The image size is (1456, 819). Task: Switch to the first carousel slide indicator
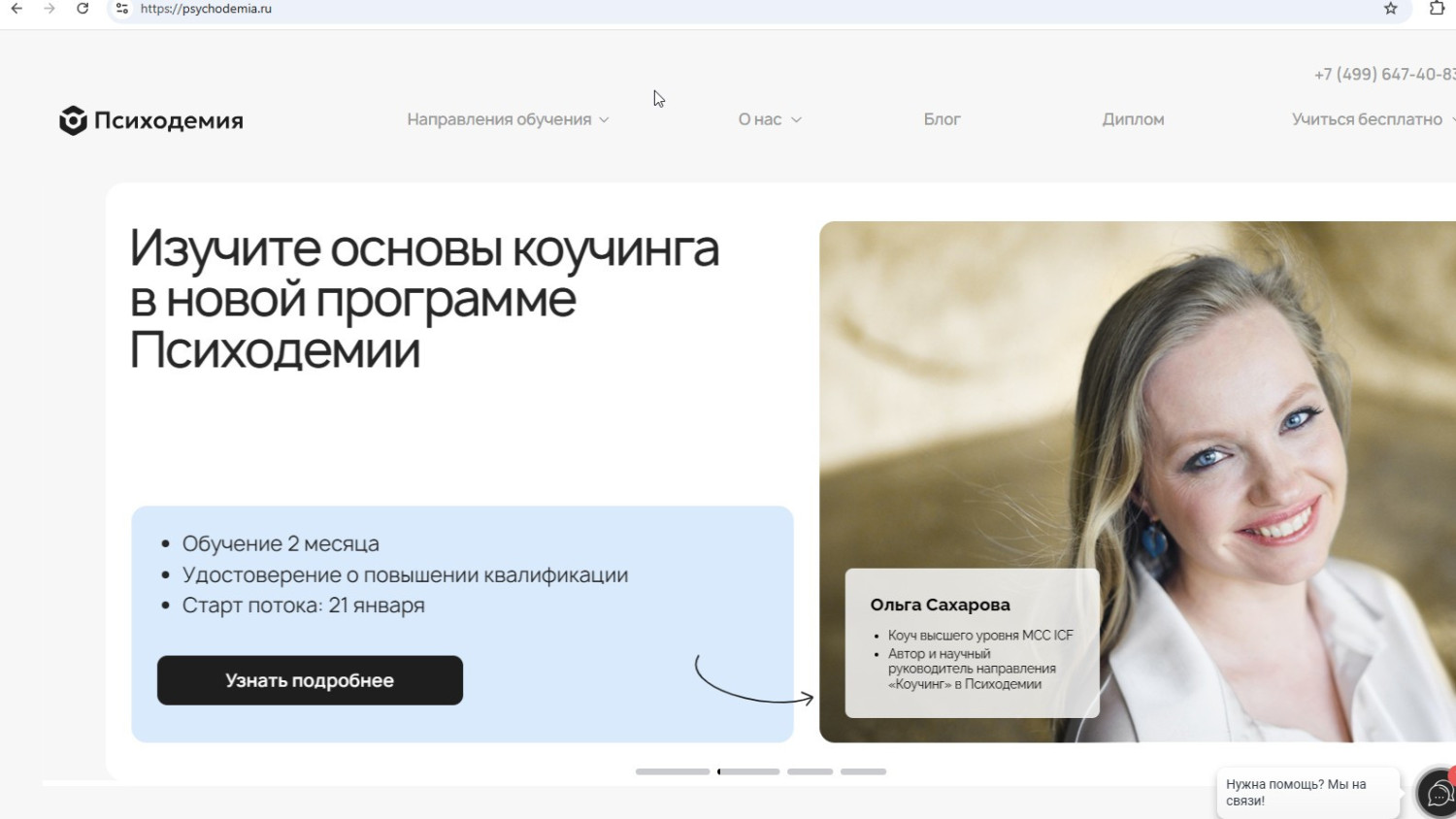(x=673, y=771)
